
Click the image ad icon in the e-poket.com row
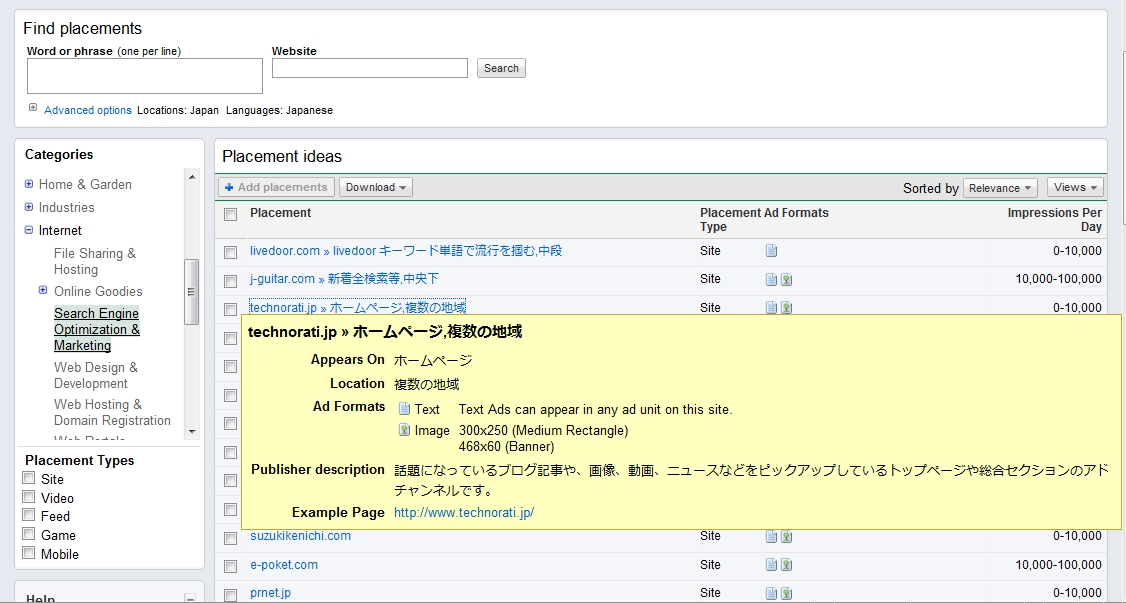pyautogui.click(x=786, y=565)
